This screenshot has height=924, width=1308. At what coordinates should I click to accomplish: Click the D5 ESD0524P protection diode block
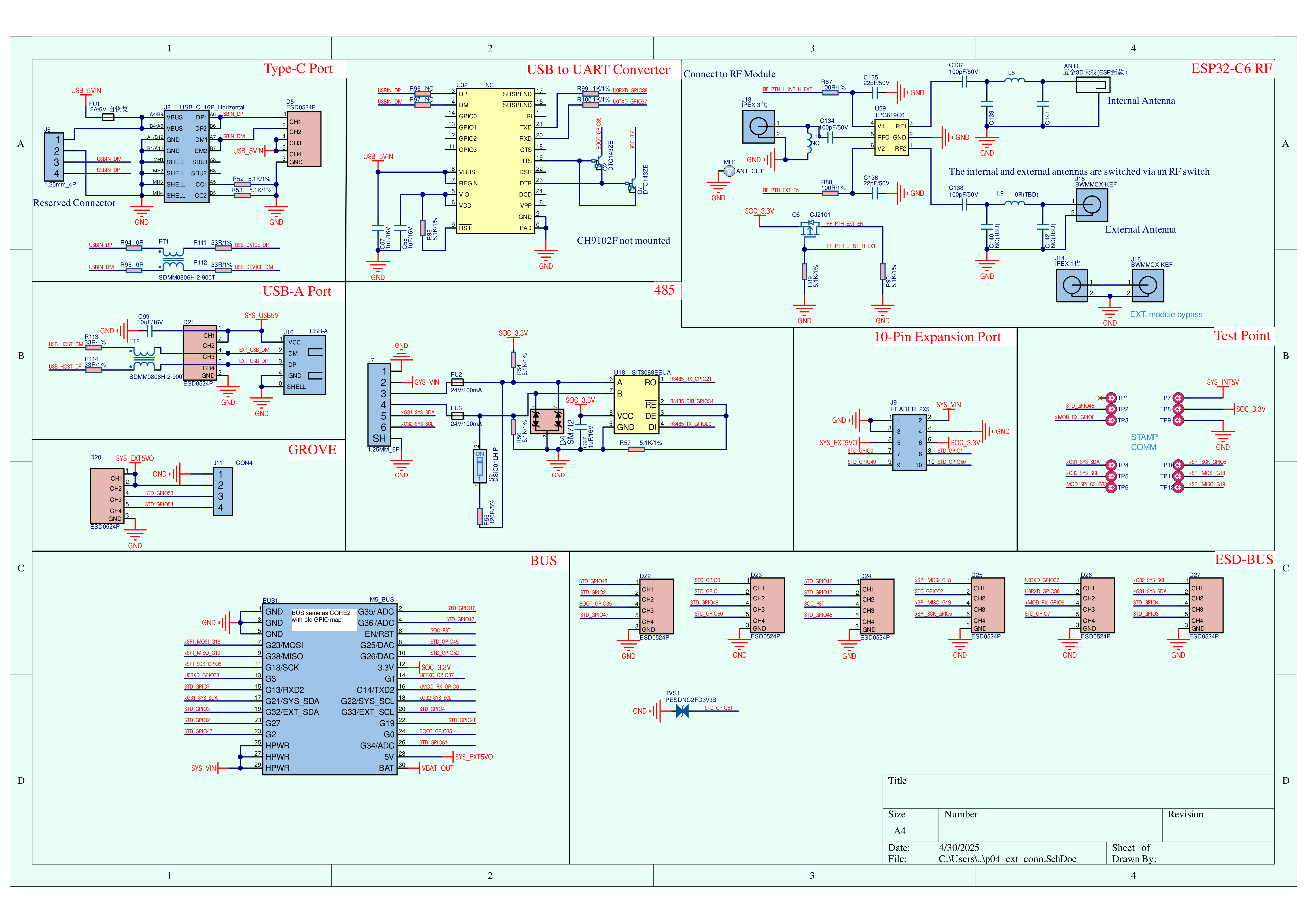(304, 139)
